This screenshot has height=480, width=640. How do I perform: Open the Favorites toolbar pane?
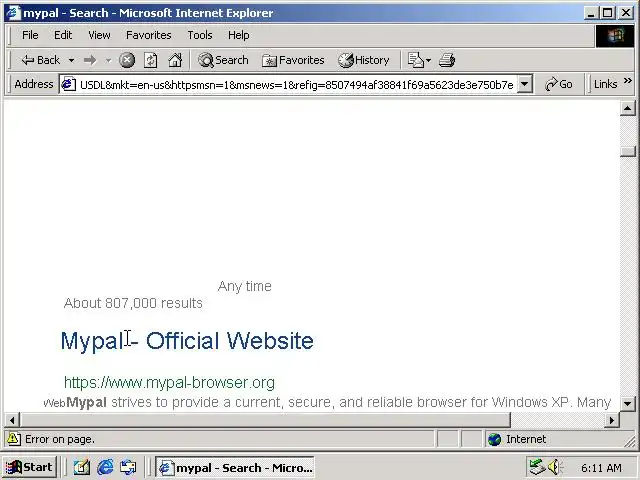pyautogui.click(x=293, y=60)
